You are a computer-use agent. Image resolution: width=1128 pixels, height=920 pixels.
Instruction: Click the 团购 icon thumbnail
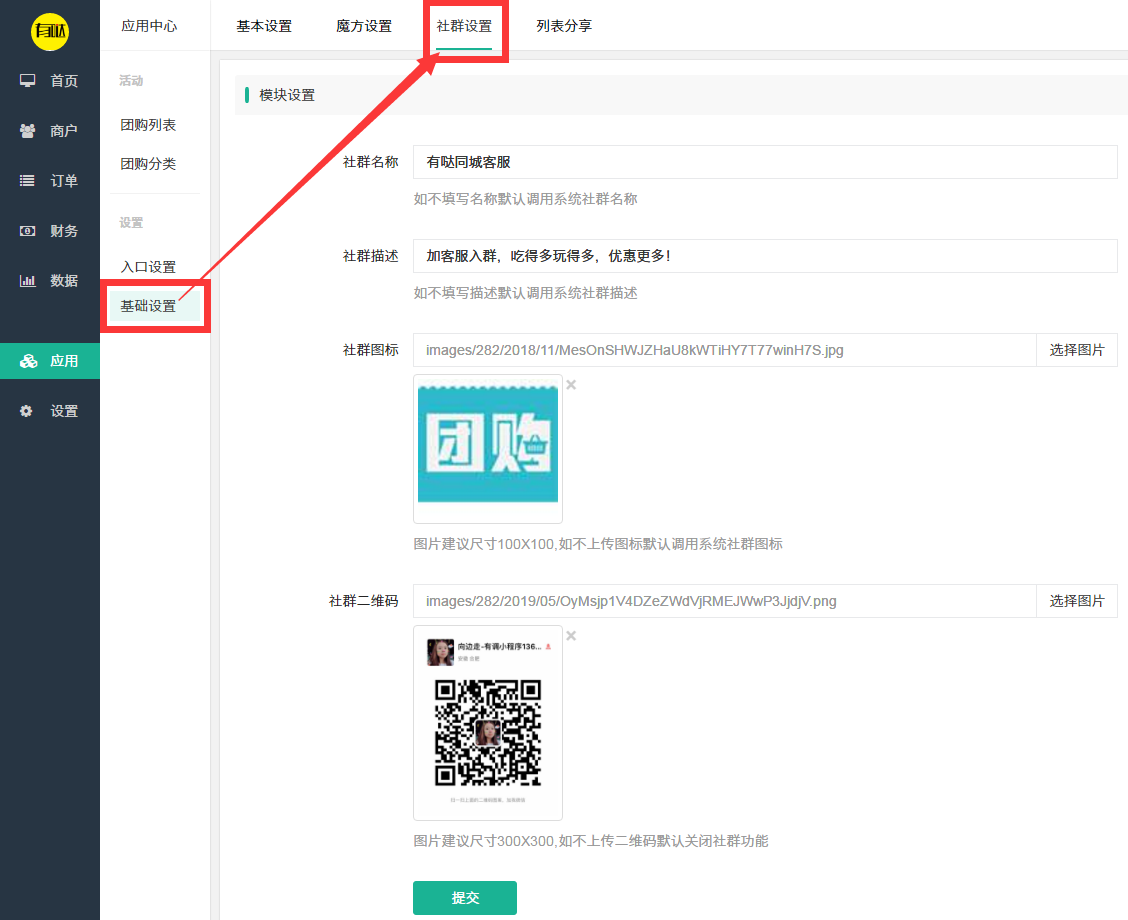pyautogui.click(x=488, y=449)
